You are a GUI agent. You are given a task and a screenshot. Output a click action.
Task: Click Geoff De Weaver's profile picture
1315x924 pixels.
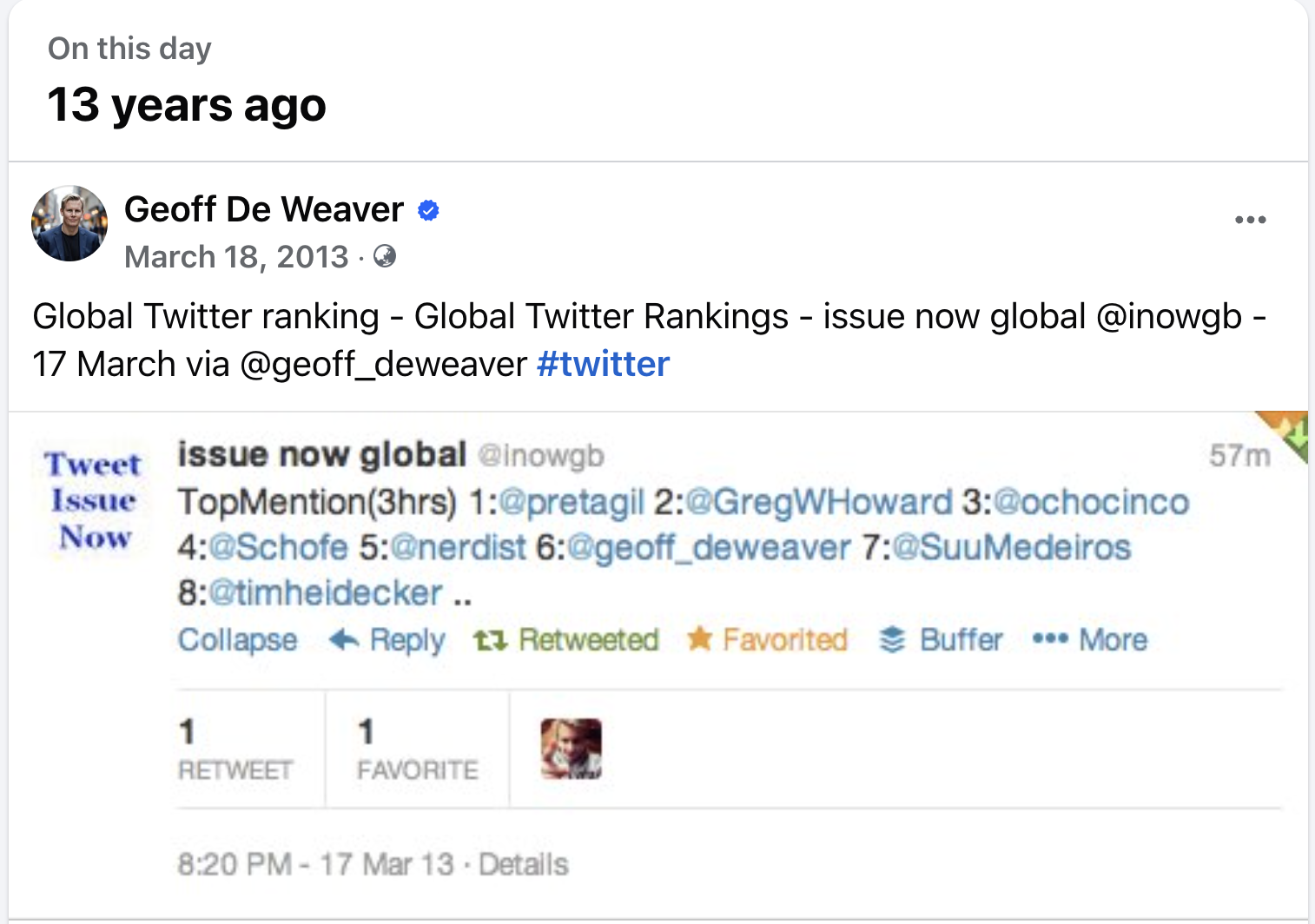69,224
